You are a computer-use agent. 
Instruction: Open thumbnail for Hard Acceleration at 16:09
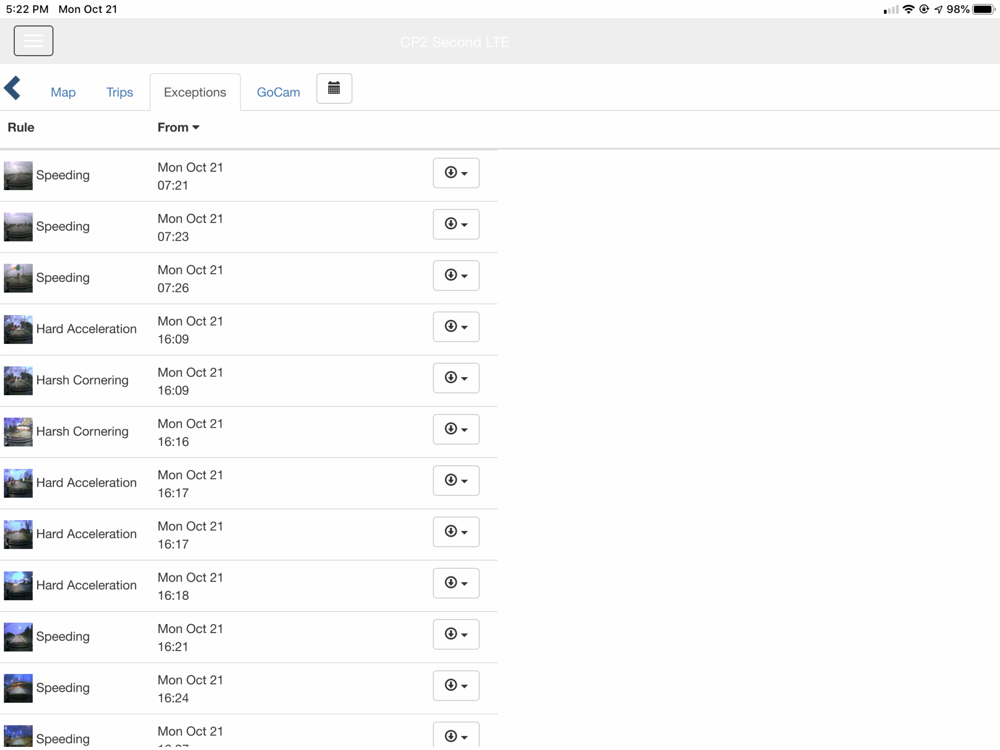18,329
